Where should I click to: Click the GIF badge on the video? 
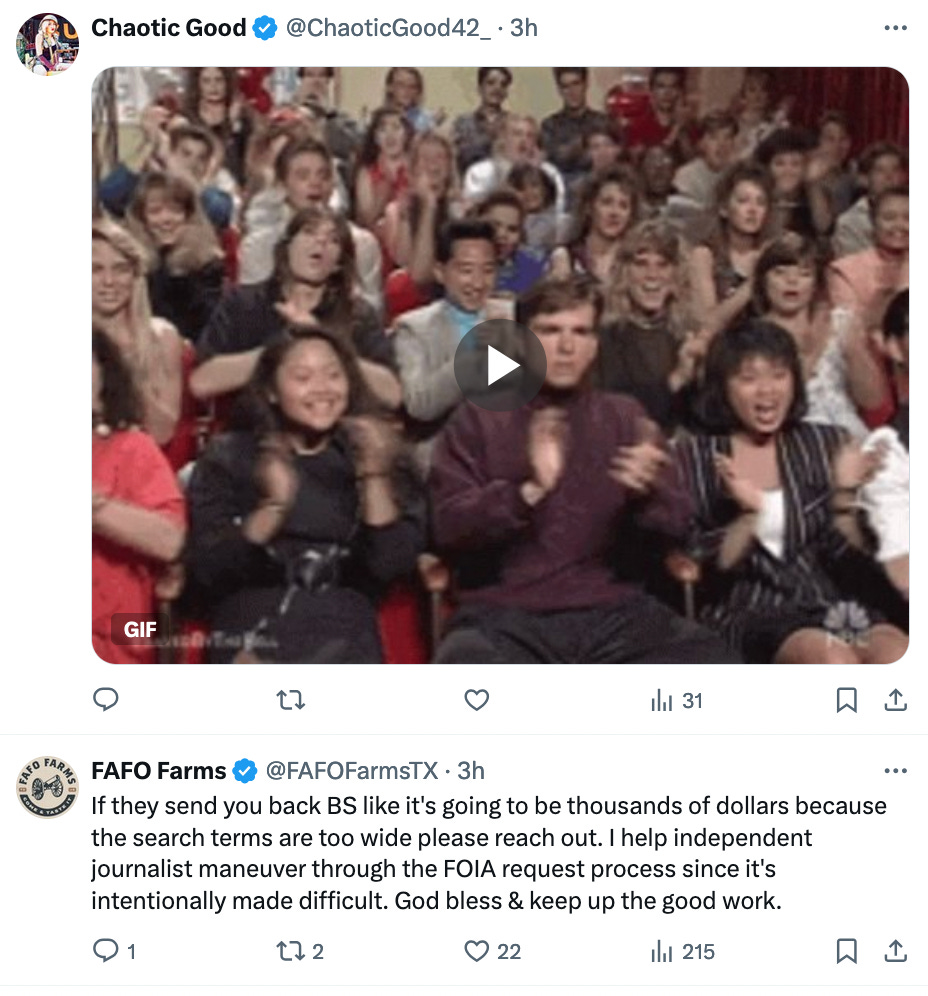140,630
